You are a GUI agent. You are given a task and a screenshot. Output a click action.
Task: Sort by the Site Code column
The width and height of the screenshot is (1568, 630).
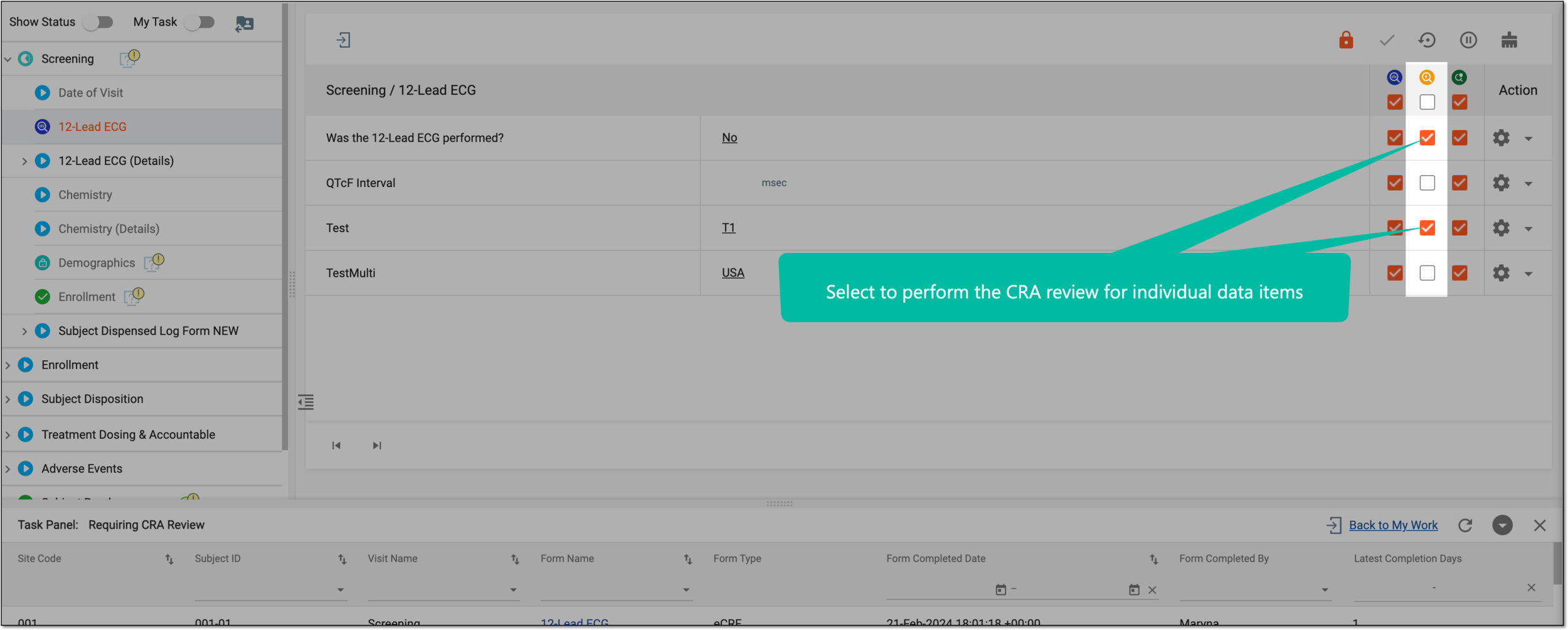[x=169, y=560]
